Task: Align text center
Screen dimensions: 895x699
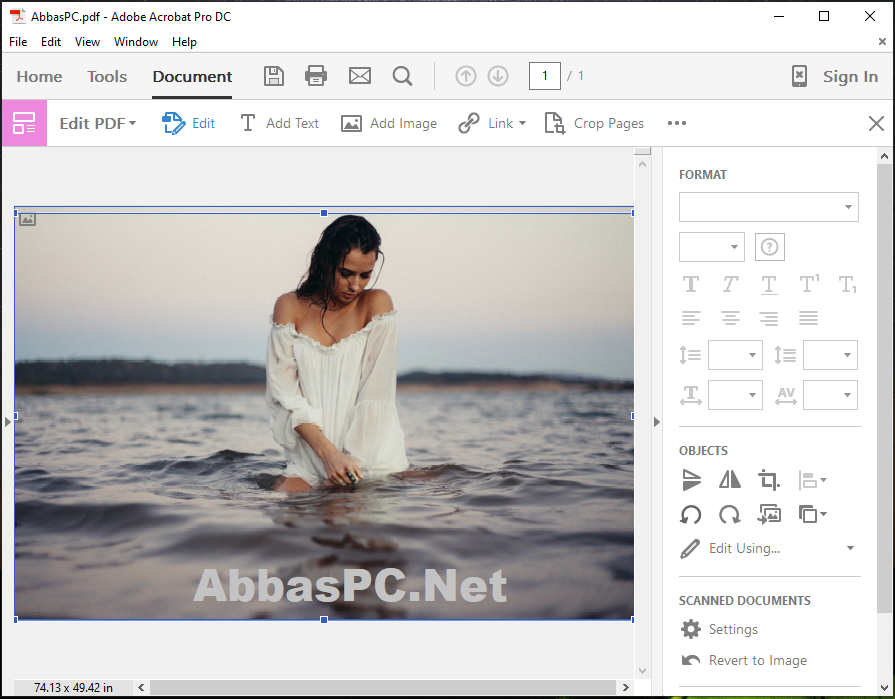Action: pyautogui.click(x=730, y=317)
